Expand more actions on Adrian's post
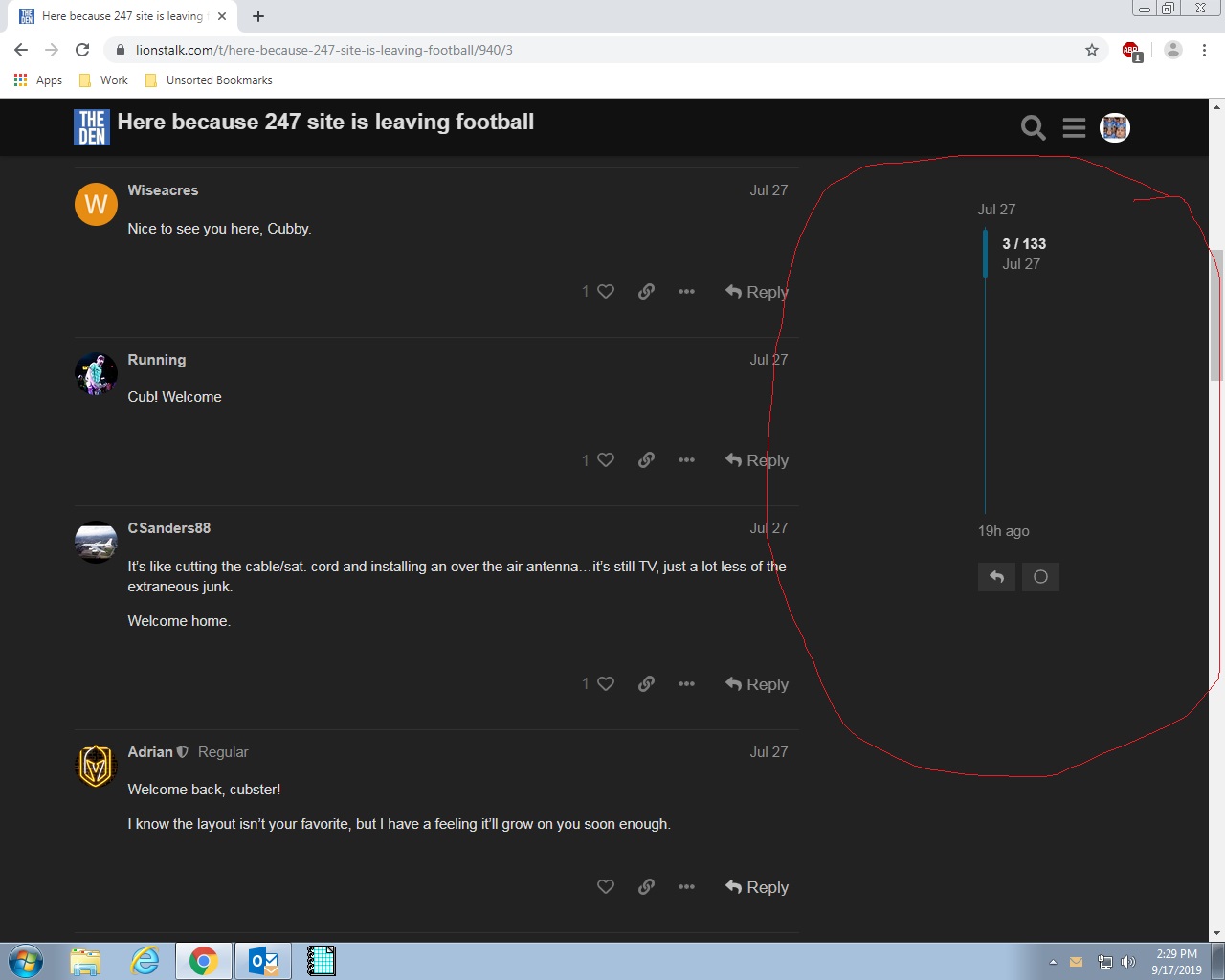This screenshot has width=1225, height=980. (686, 887)
